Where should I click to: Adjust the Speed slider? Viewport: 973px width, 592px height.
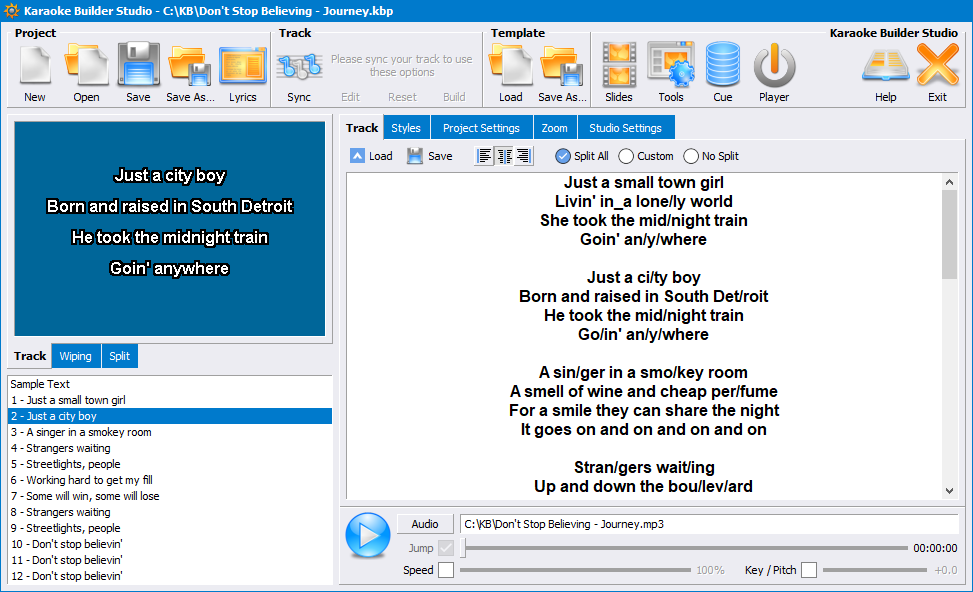click(x=575, y=570)
